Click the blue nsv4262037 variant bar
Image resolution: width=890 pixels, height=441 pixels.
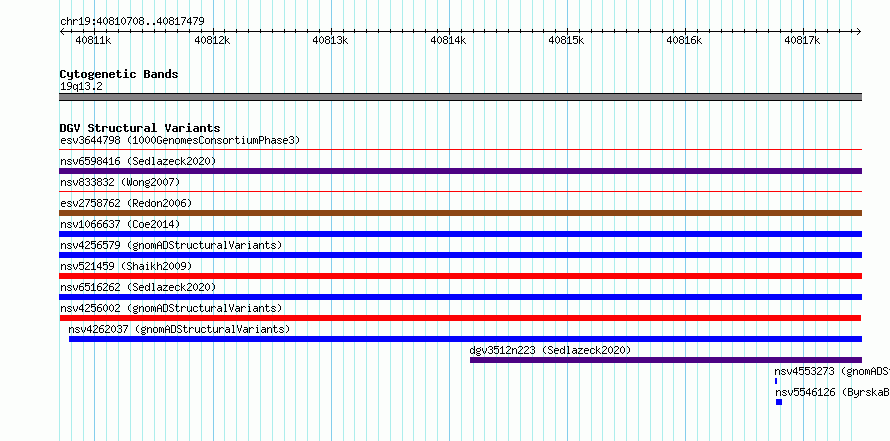click(x=465, y=339)
